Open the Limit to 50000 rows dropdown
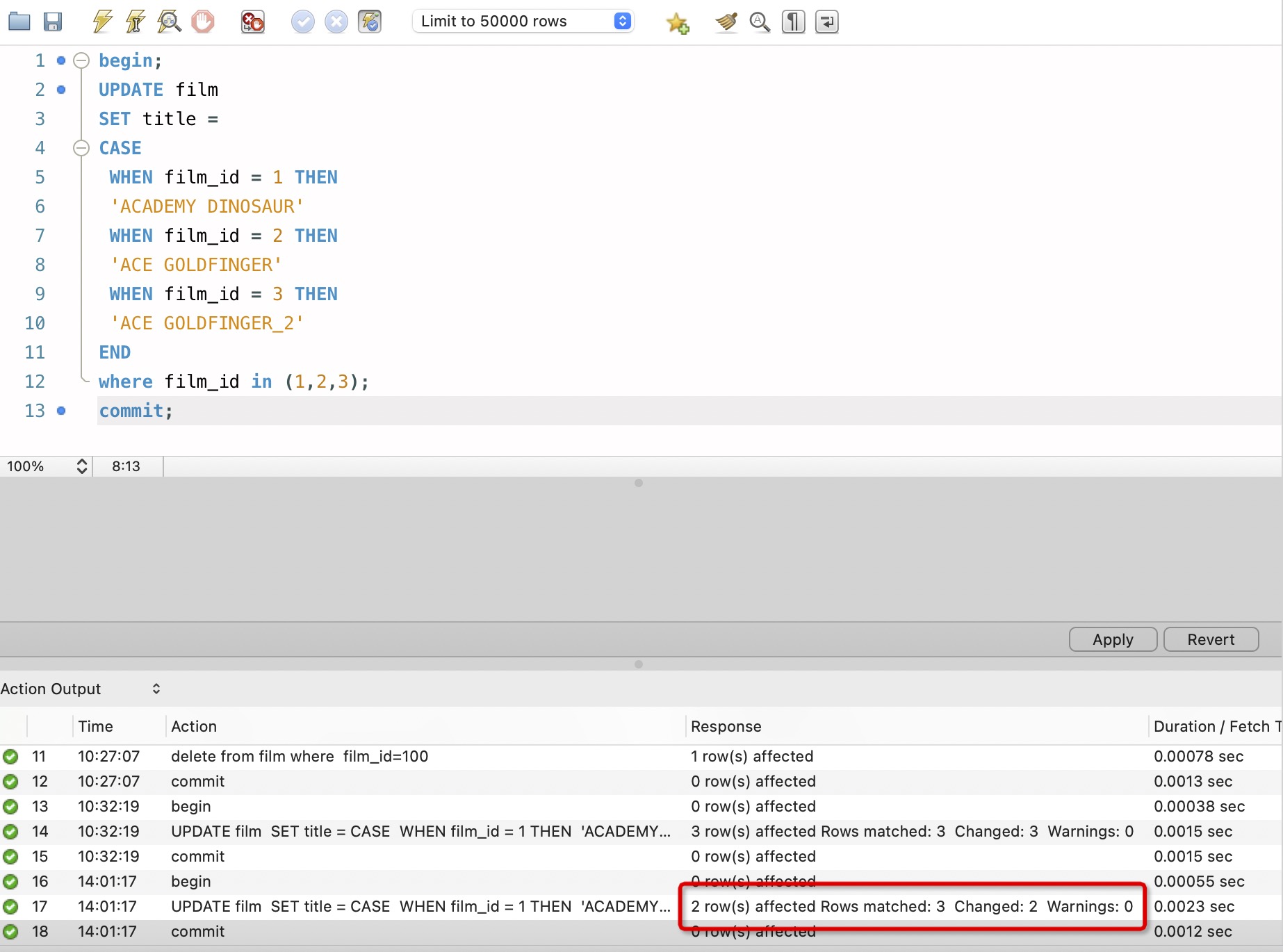The image size is (1283, 952). point(523,22)
